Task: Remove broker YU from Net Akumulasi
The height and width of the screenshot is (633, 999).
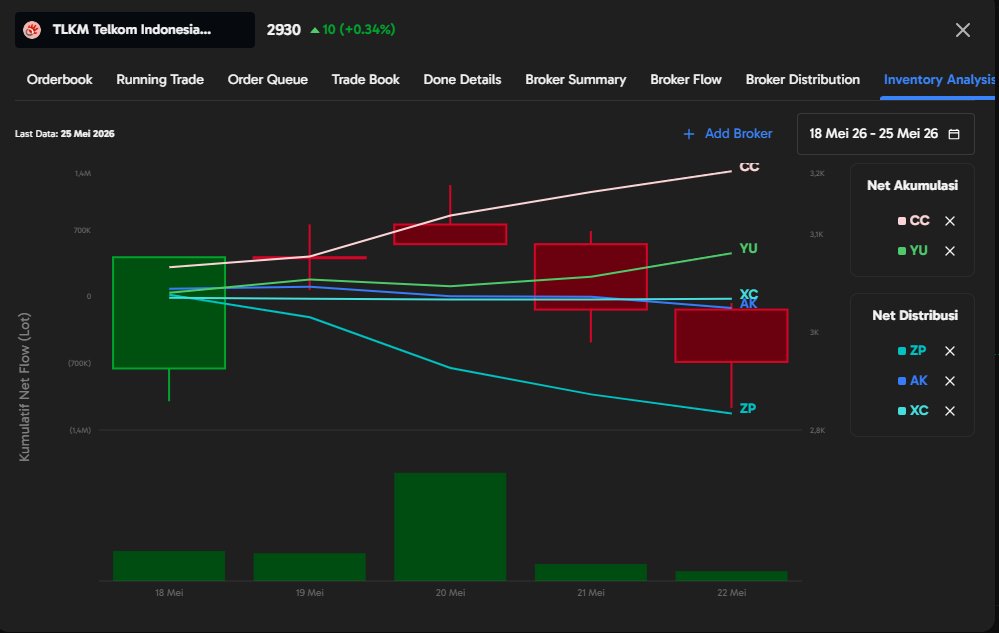Action: click(x=950, y=251)
